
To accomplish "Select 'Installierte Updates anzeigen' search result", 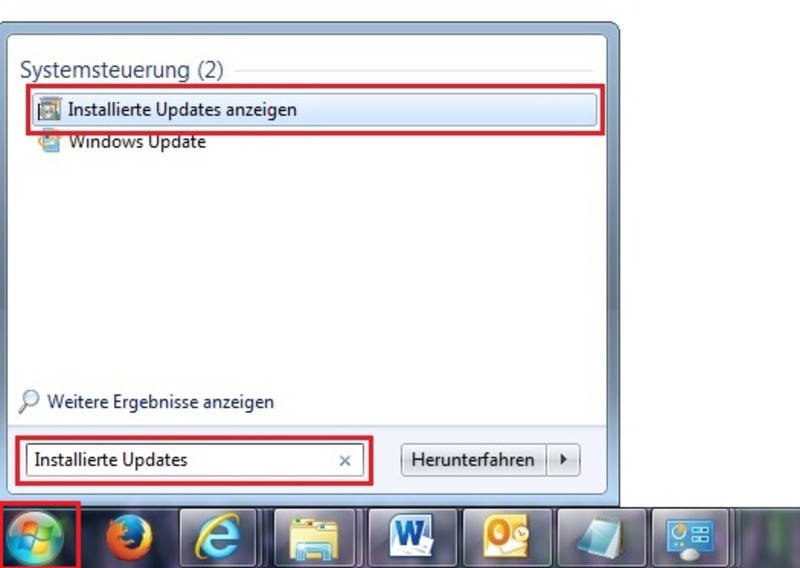I will [x=314, y=110].
